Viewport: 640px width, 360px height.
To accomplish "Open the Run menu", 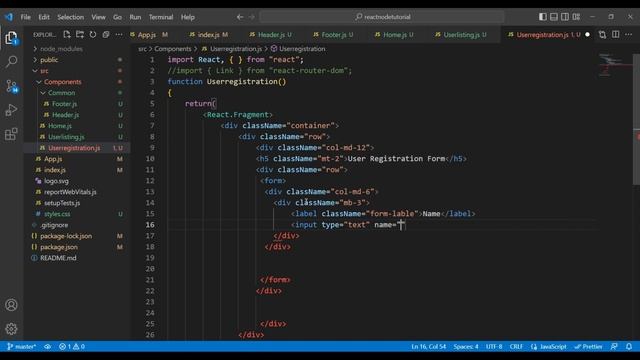I will pos(135,17).
